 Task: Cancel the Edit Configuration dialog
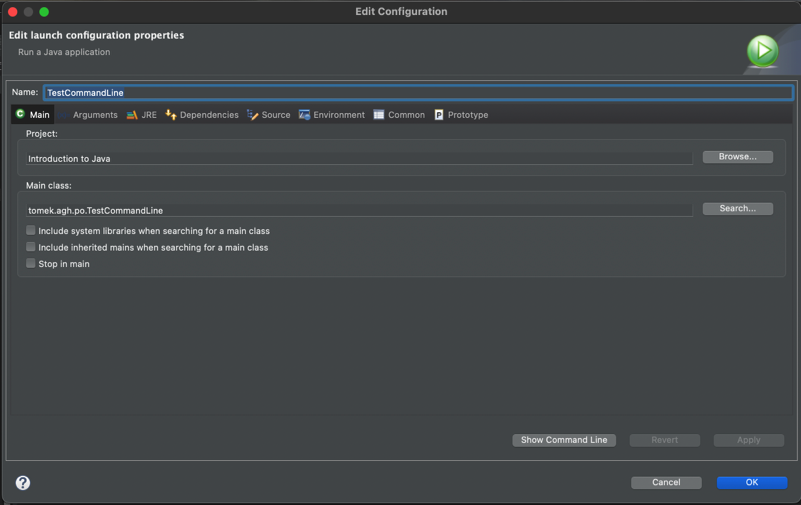point(666,482)
